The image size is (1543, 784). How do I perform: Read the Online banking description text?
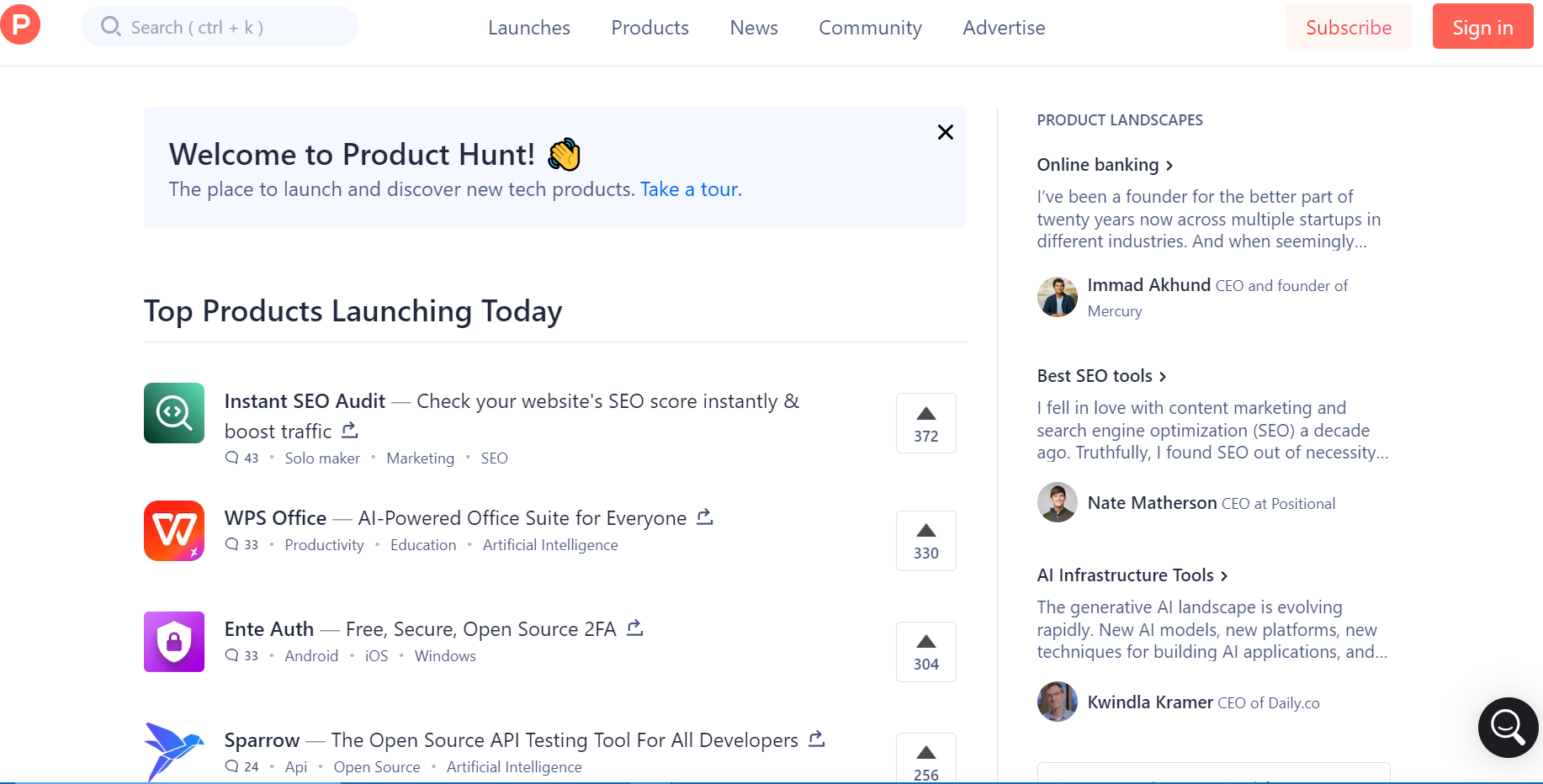click(x=1209, y=219)
